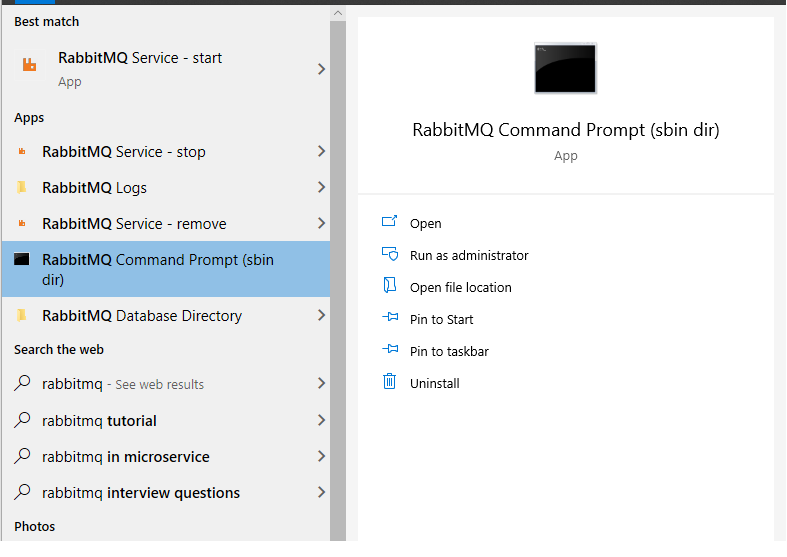This screenshot has height=557, width=787.
Task: Open the RabbitMQ Database Directory result
Action: tap(166, 315)
